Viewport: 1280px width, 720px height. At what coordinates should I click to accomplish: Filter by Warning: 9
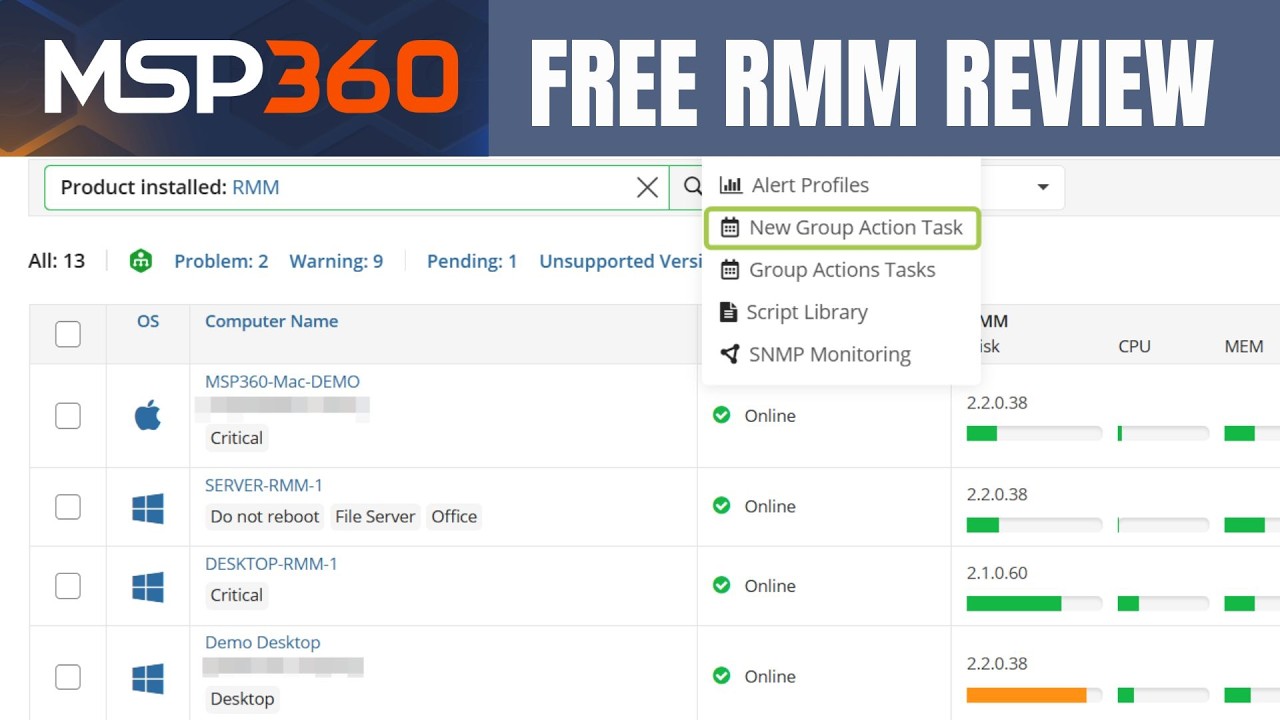[336, 261]
